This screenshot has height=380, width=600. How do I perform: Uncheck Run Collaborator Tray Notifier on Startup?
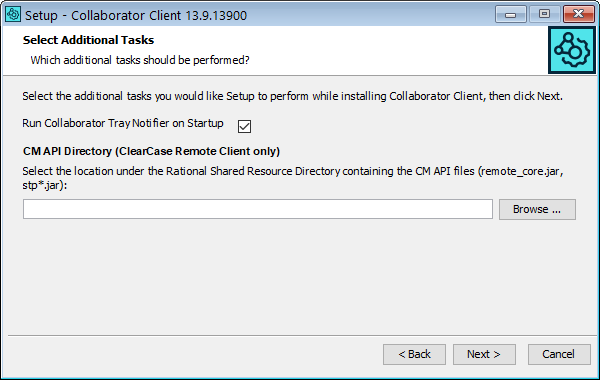tap(244, 126)
